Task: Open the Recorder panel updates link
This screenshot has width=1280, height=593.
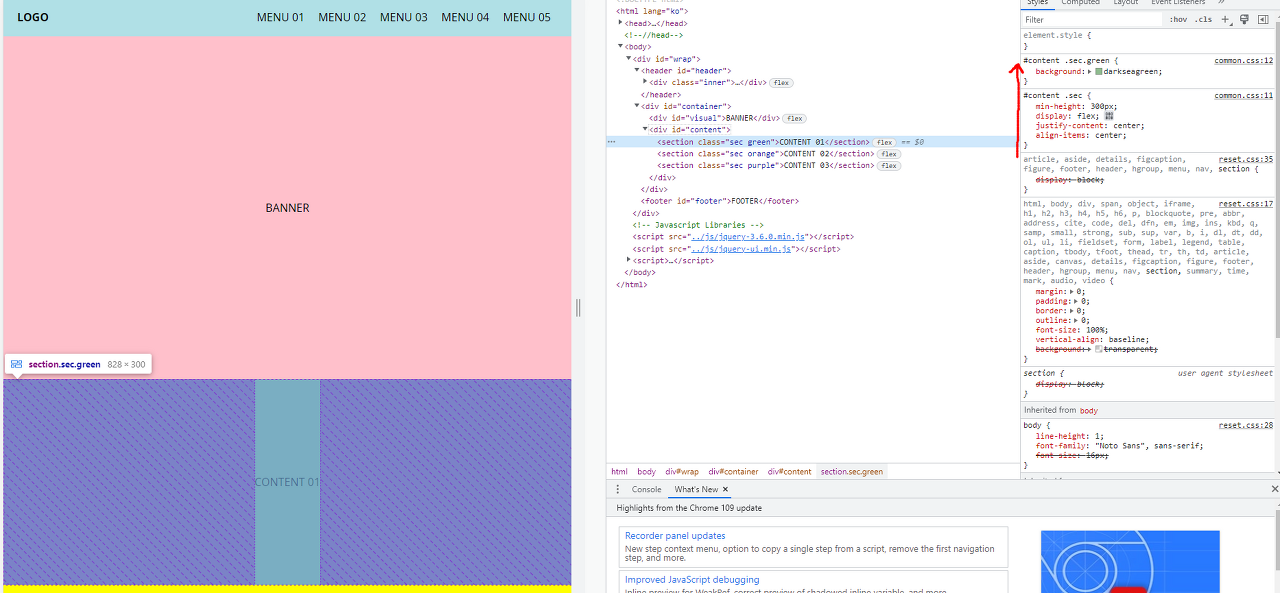Action: click(x=675, y=536)
